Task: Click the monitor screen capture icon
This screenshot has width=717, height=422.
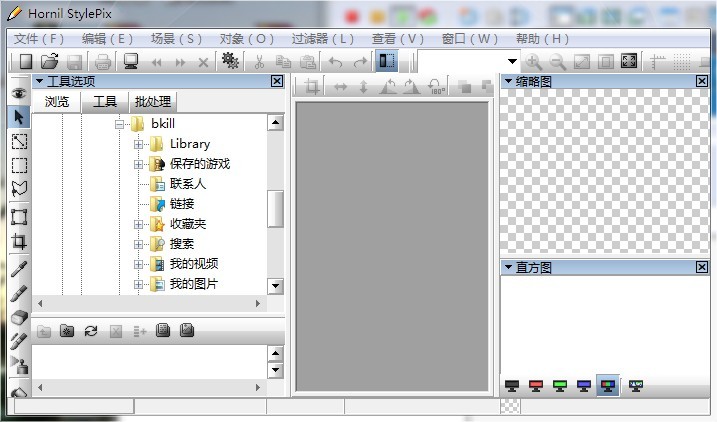Action: pyautogui.click(x=131, y=62)
